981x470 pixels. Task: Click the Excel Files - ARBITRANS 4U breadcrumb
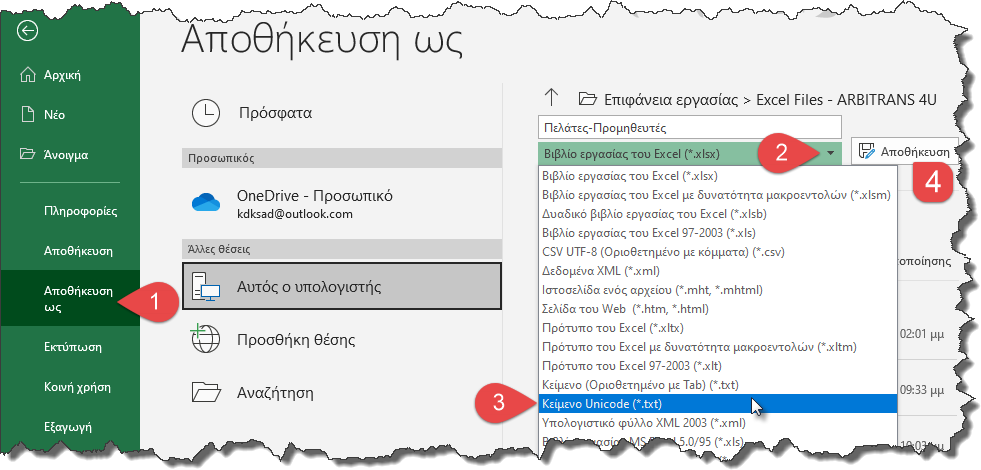tap(846, 100)
